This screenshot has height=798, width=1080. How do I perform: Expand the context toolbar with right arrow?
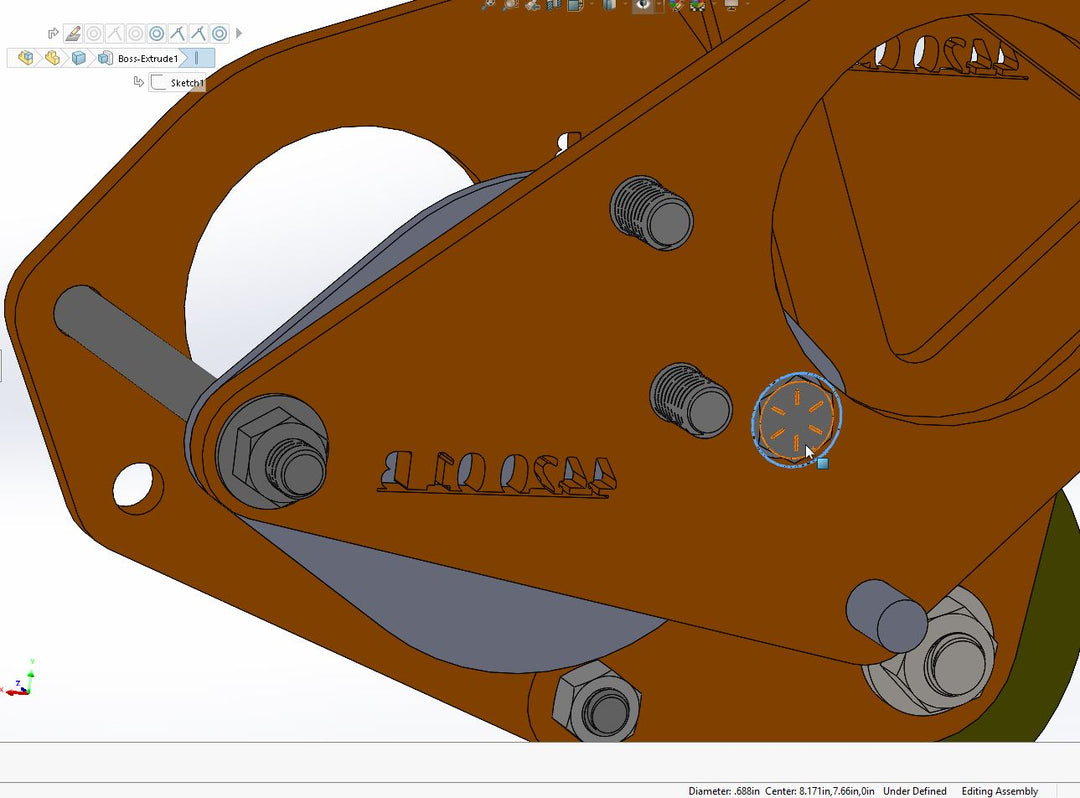coord(239,33)
